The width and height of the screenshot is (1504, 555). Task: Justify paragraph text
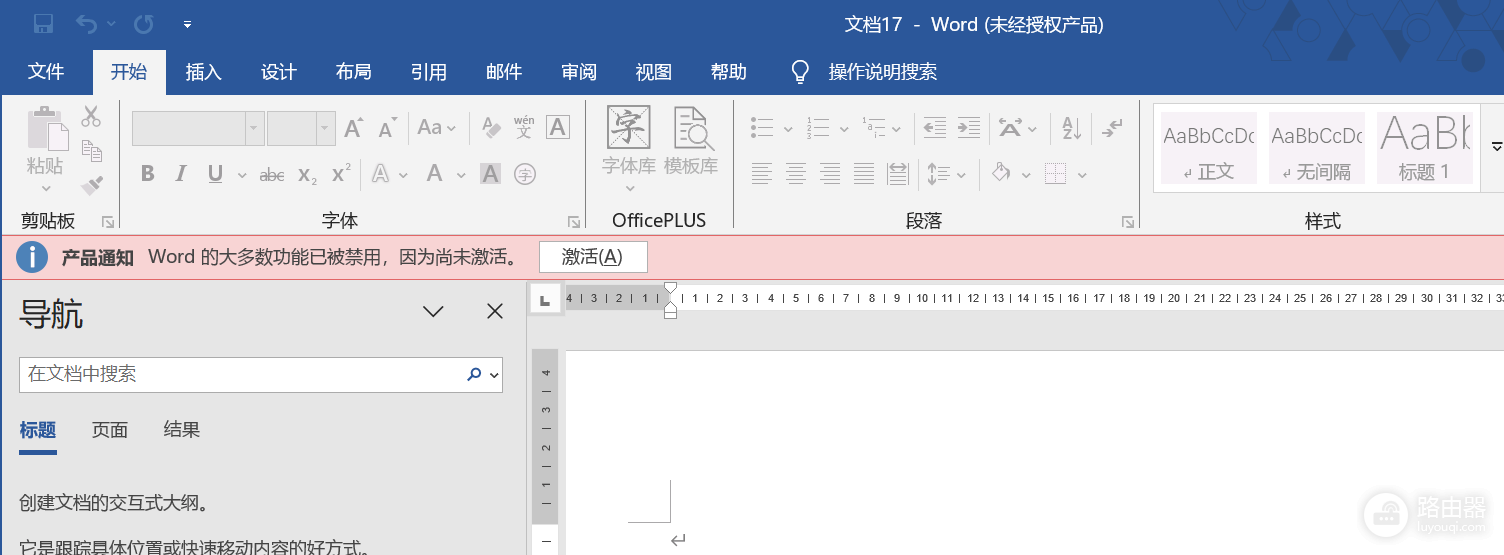pyautogui.click(x=864, y=174)
